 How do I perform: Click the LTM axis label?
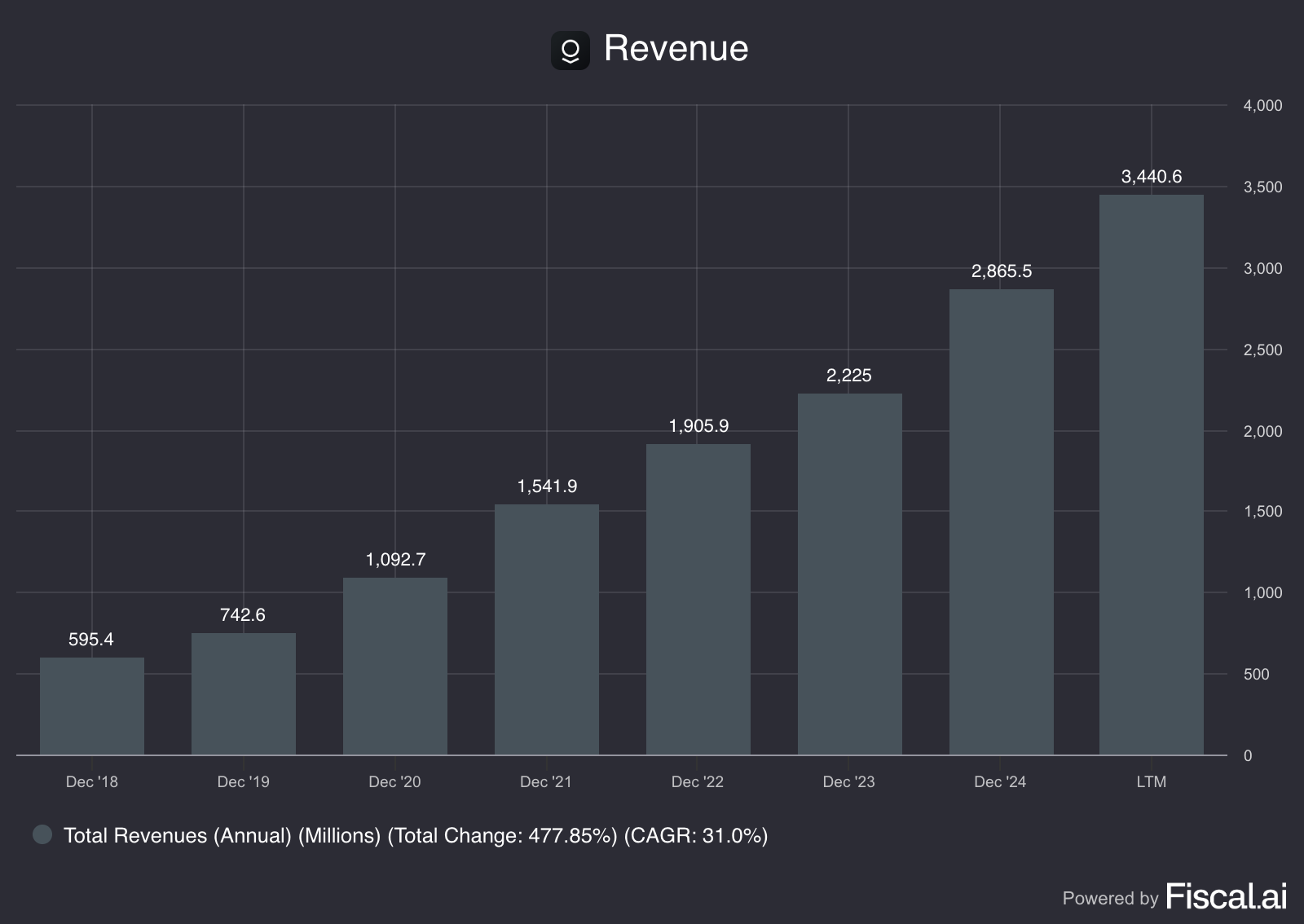point(1152,781)
